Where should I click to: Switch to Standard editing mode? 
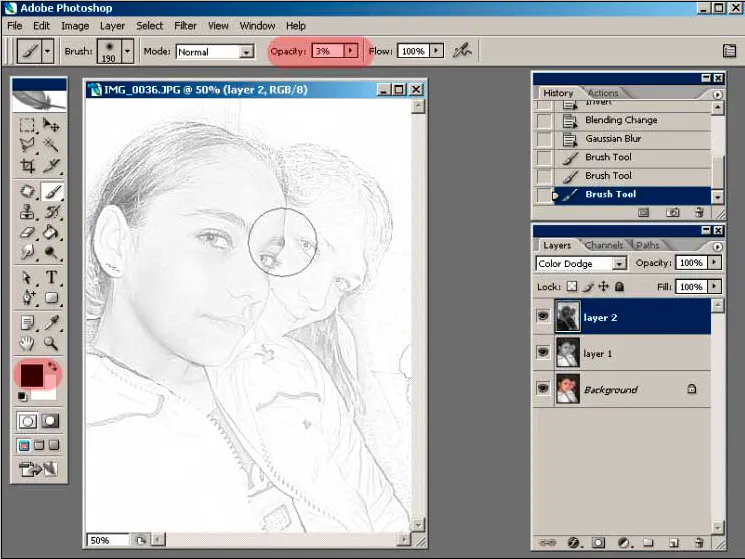(27, 421)
